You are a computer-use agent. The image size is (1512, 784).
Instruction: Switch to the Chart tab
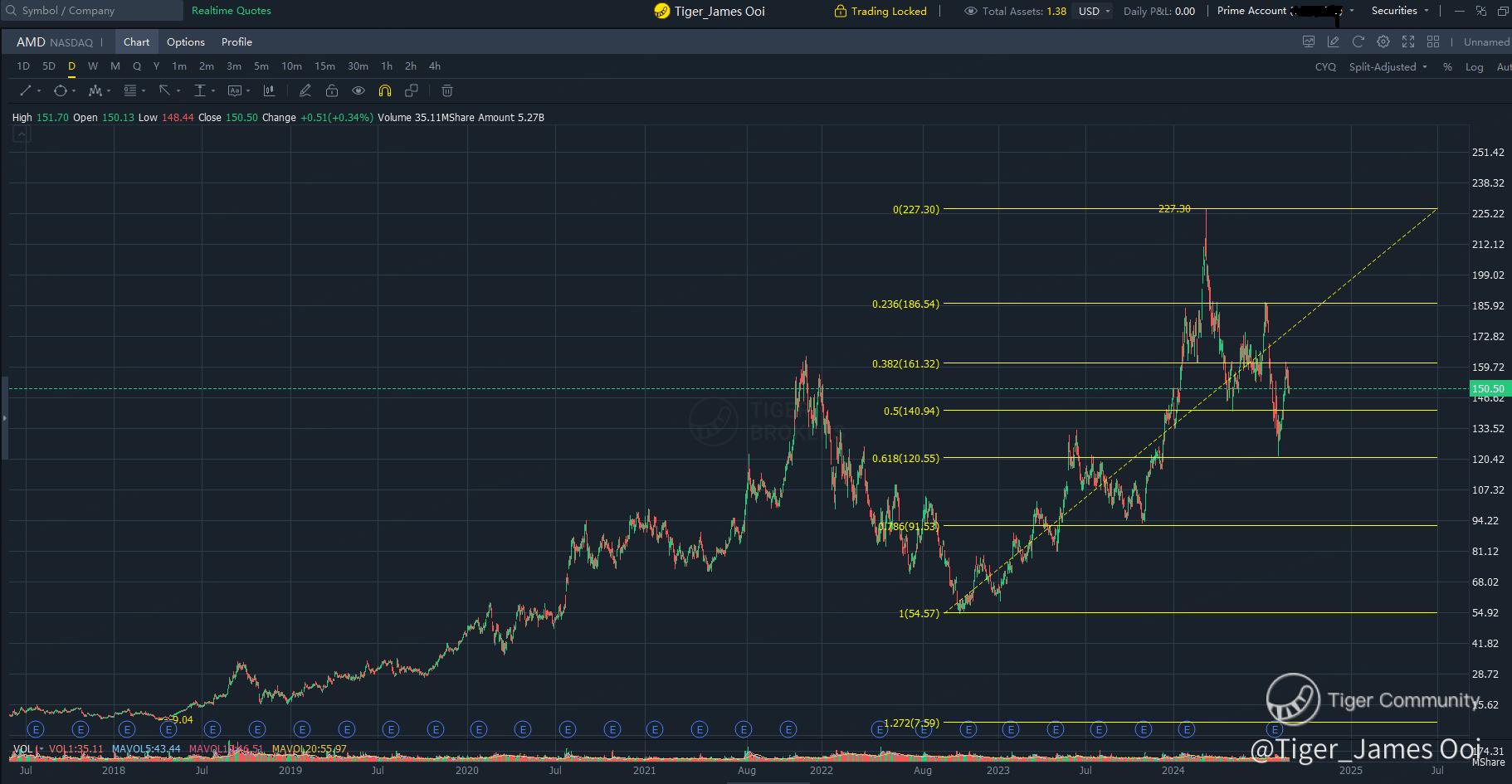(x=137, y=41)
